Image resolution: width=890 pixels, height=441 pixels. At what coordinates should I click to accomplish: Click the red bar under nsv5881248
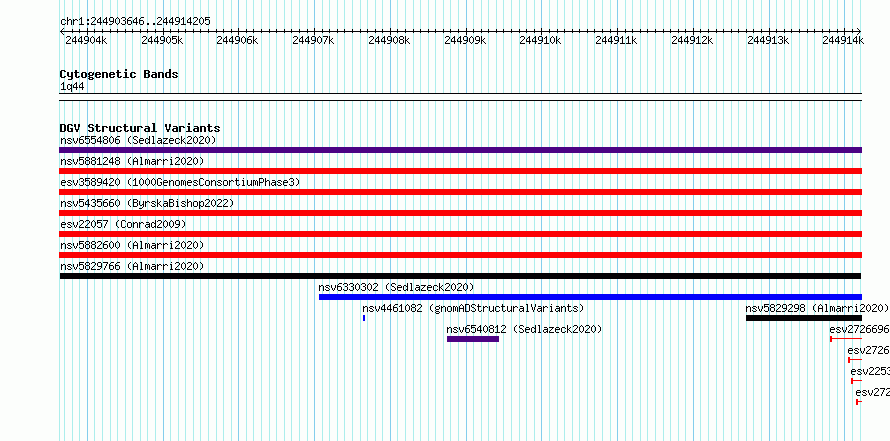(460, 171)
